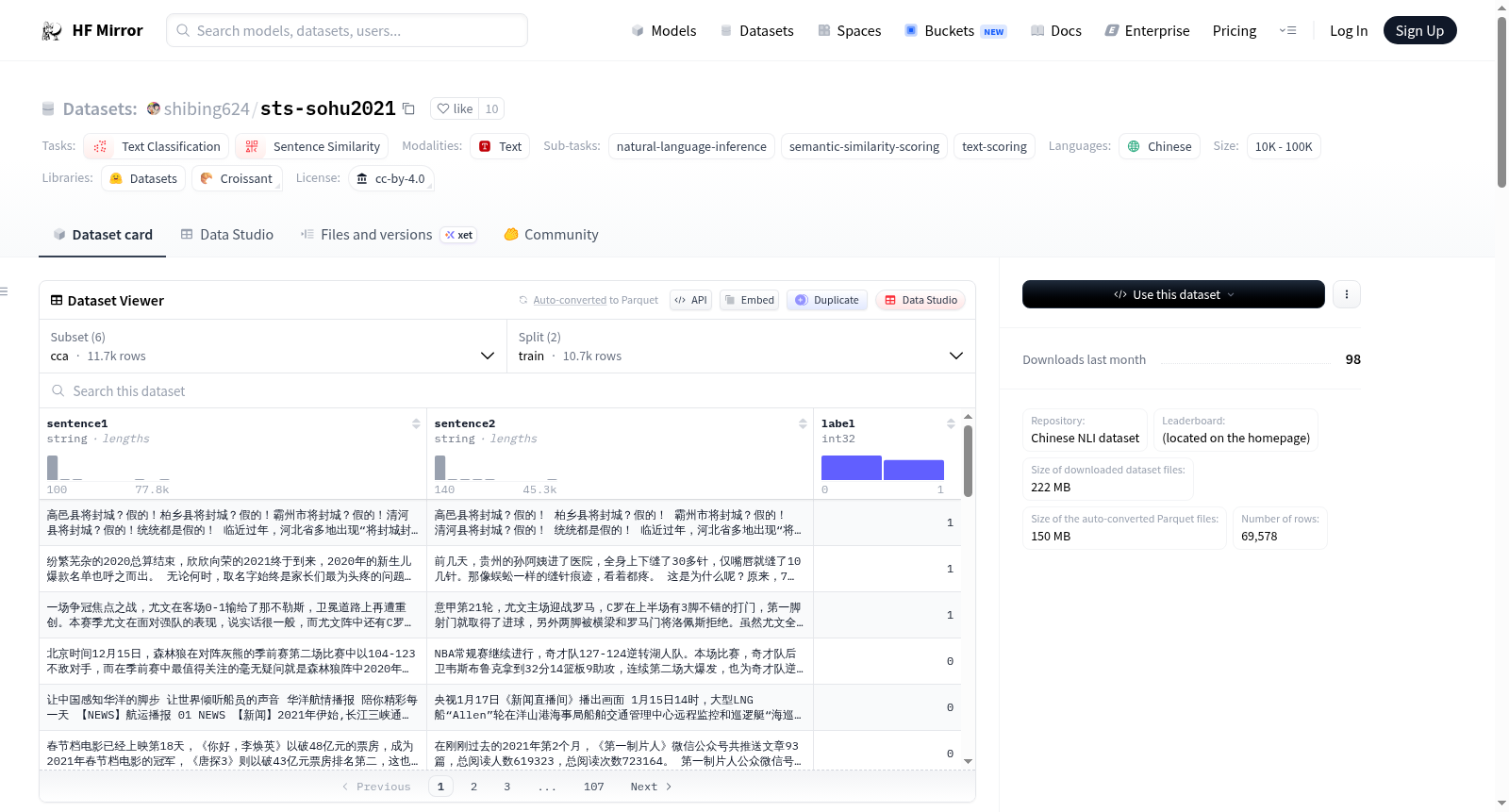The width and height of the screenshot is (1509, 812).
Task: Expand the more-options menu icon in navbar
Action: tap(1287, 30)
